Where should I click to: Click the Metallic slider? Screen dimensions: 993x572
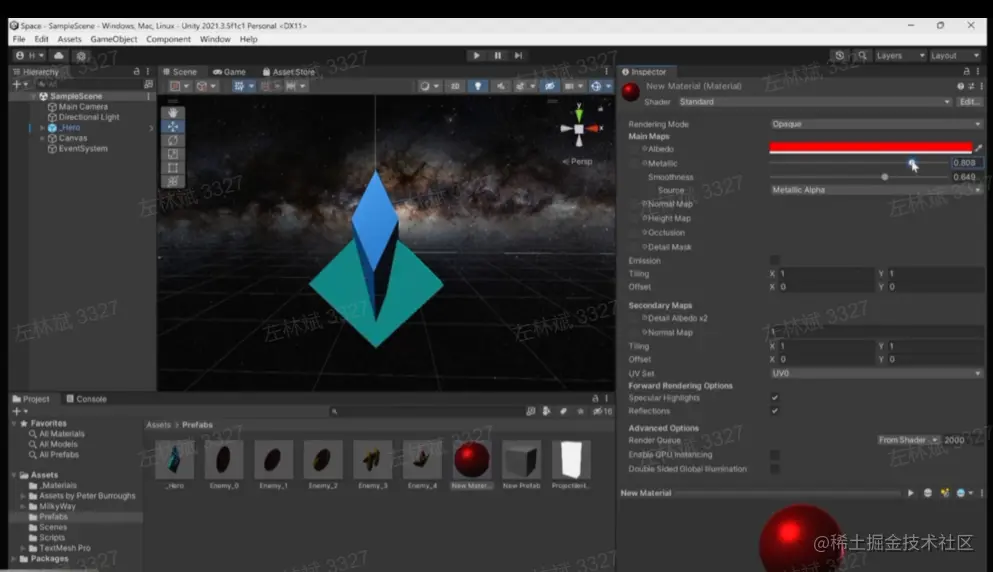point(858,163)
